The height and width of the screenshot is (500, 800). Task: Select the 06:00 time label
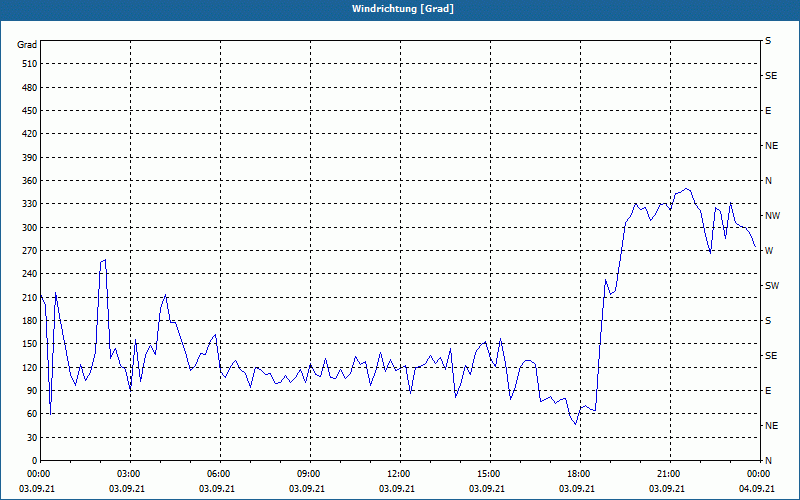tap(220, 473)
